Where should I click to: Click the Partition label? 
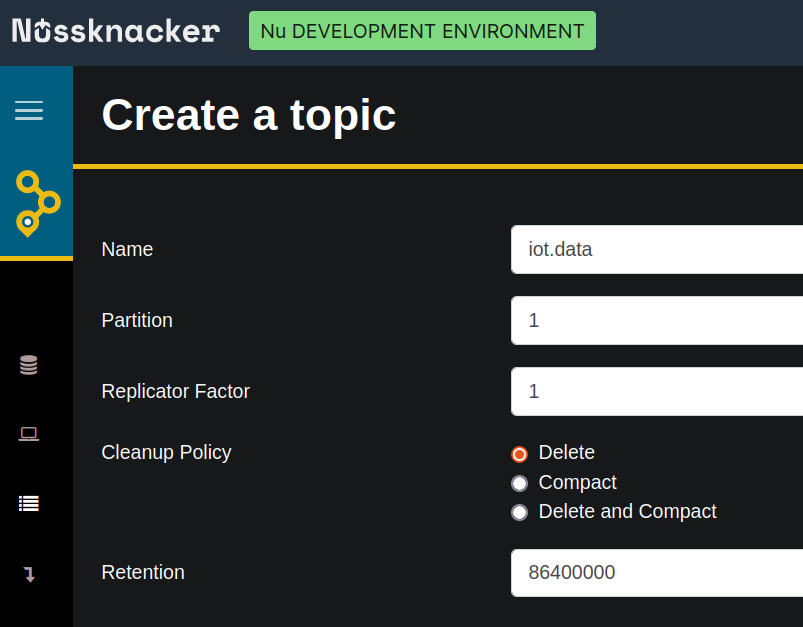(x=137, y=320)
